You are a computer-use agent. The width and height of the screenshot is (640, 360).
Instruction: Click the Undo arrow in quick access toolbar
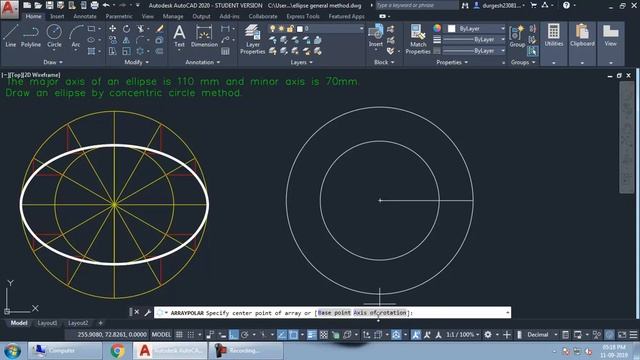(106, 5)
